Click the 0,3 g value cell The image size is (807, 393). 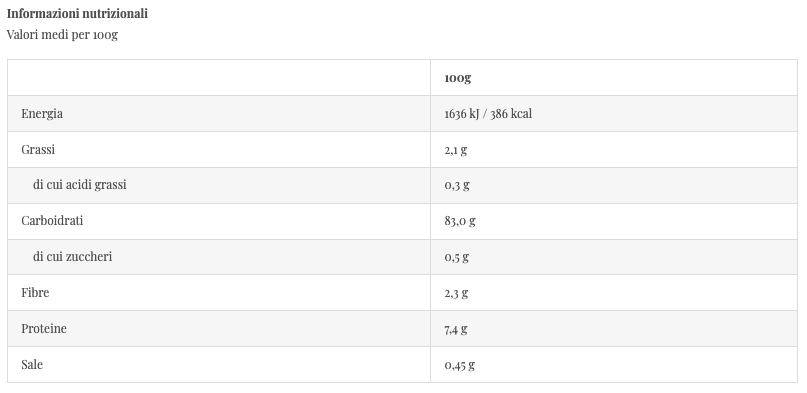click(x=613, y=185)
